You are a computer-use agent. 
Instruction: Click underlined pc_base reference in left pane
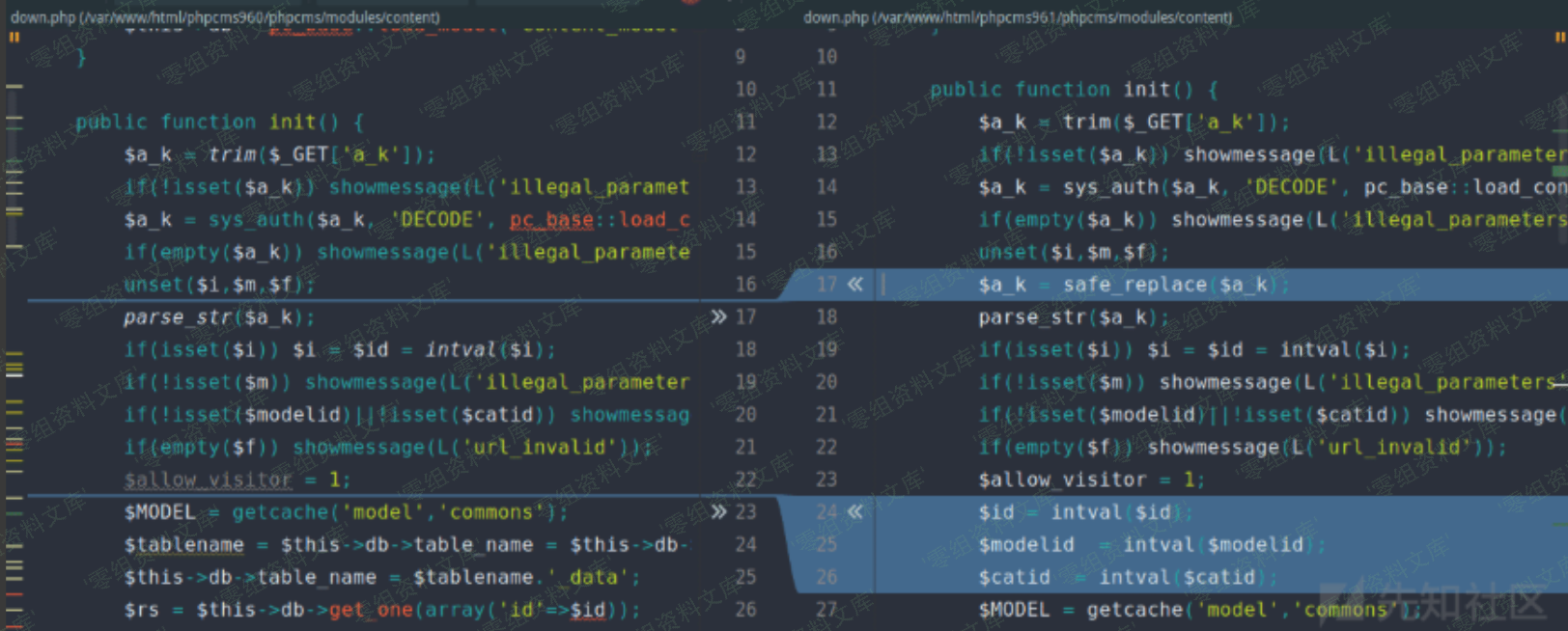[551, 220]
